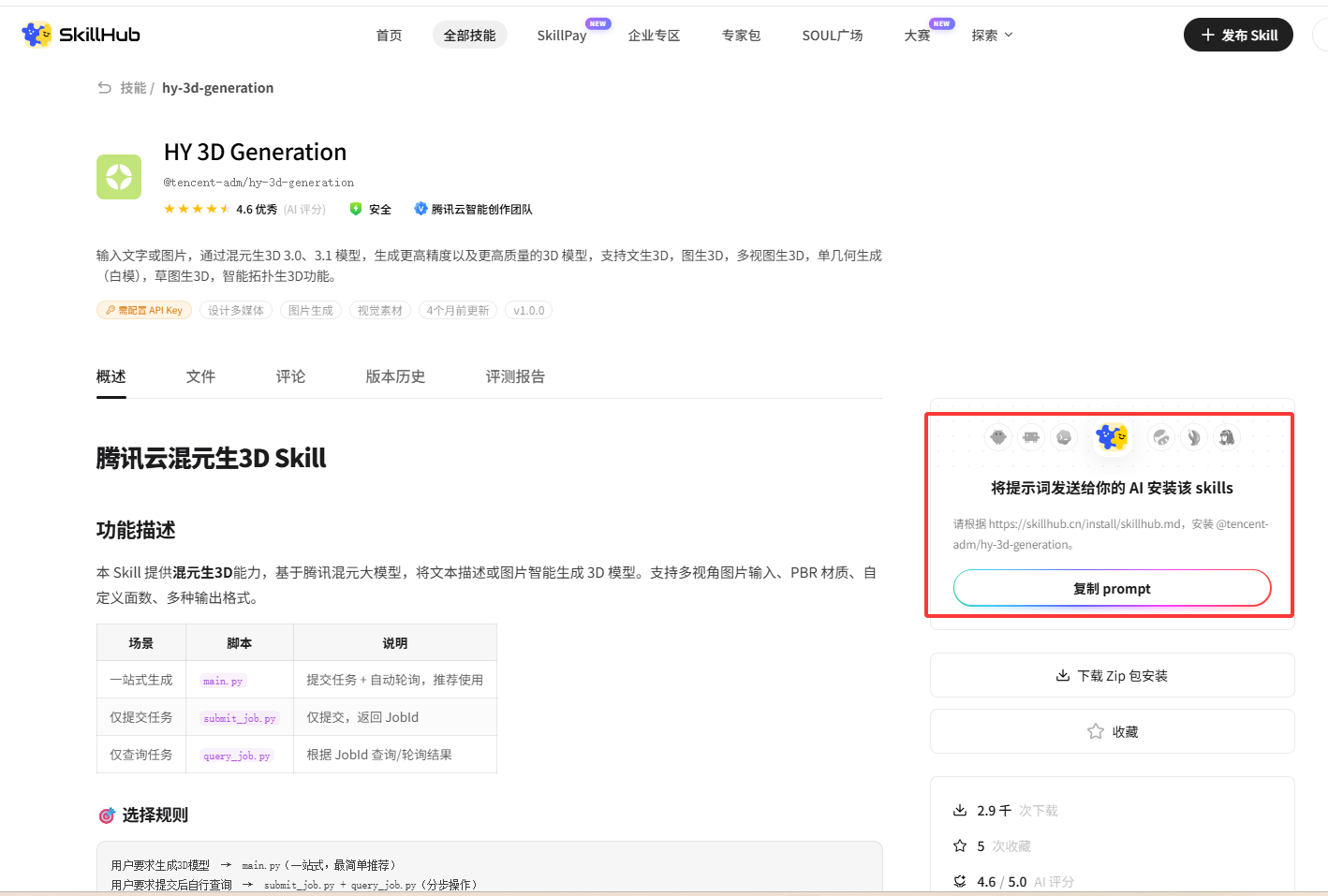This screenshot has height=896, width=1328.
Task: Click the blue verified badge icon
Action: pos(421,209)
